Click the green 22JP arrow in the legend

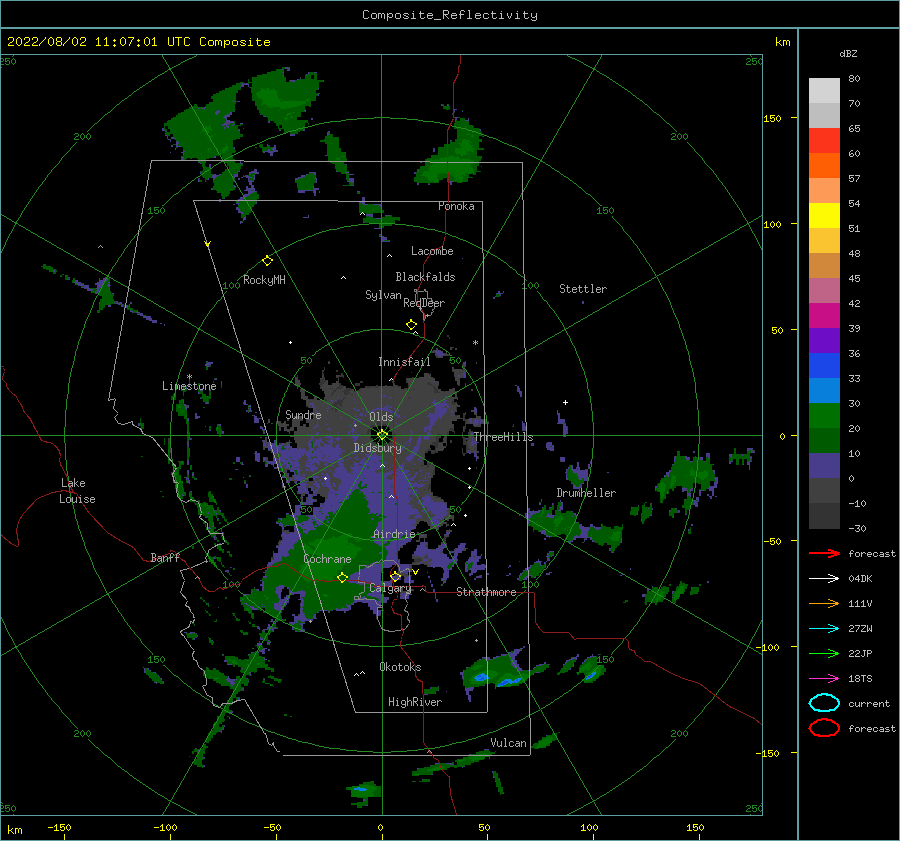824,653
